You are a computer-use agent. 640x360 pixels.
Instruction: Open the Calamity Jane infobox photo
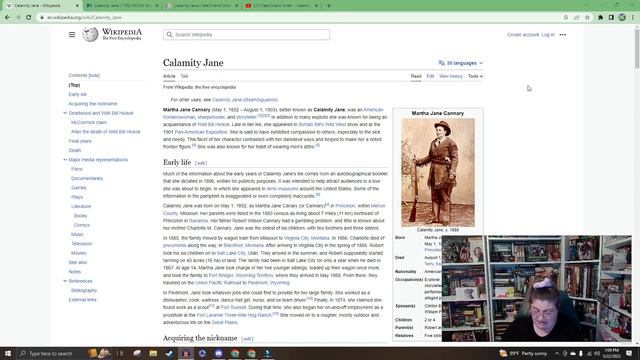pos(438,173)
